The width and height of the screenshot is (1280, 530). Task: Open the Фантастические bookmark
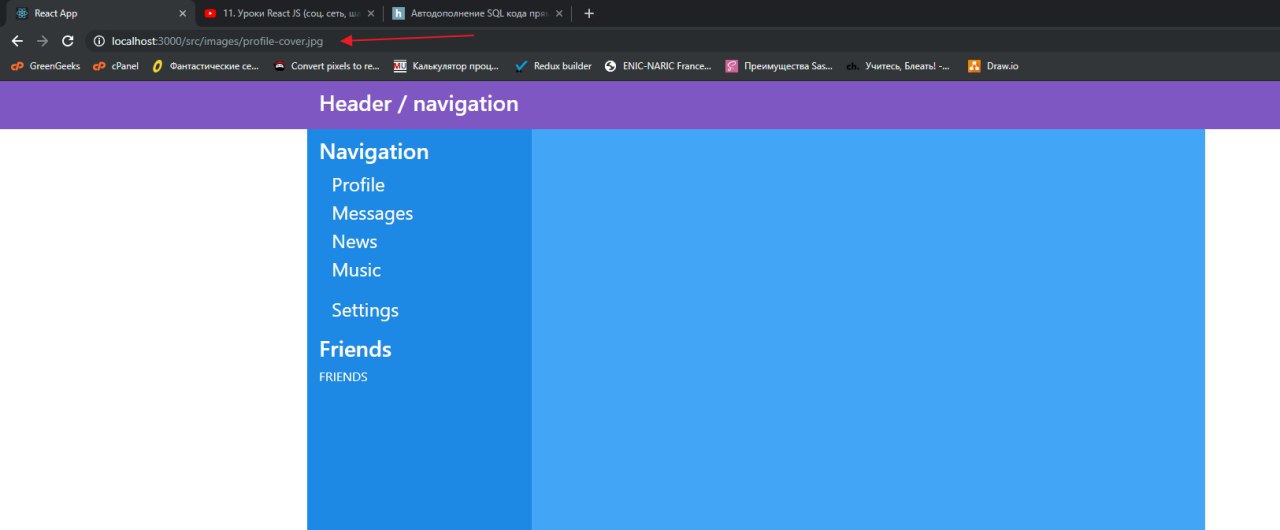point(206,66)
